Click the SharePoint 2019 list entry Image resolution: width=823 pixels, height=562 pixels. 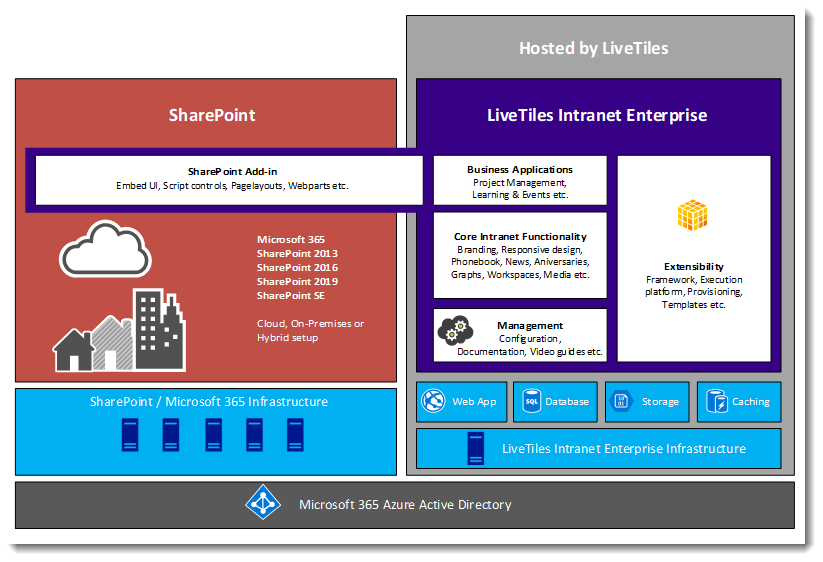[297, 282]
